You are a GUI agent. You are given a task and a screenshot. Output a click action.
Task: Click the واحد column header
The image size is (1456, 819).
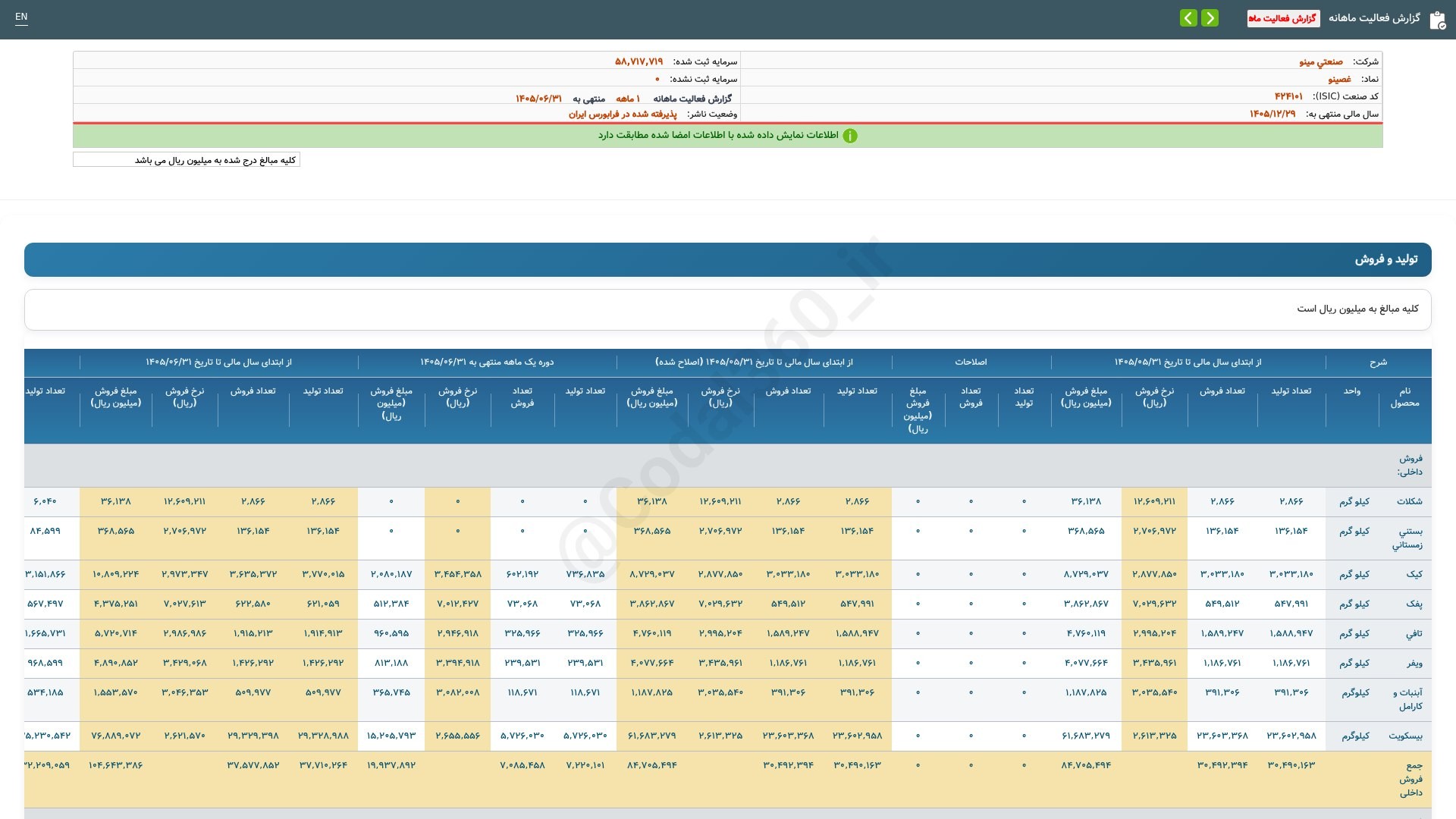point(1352,391)
